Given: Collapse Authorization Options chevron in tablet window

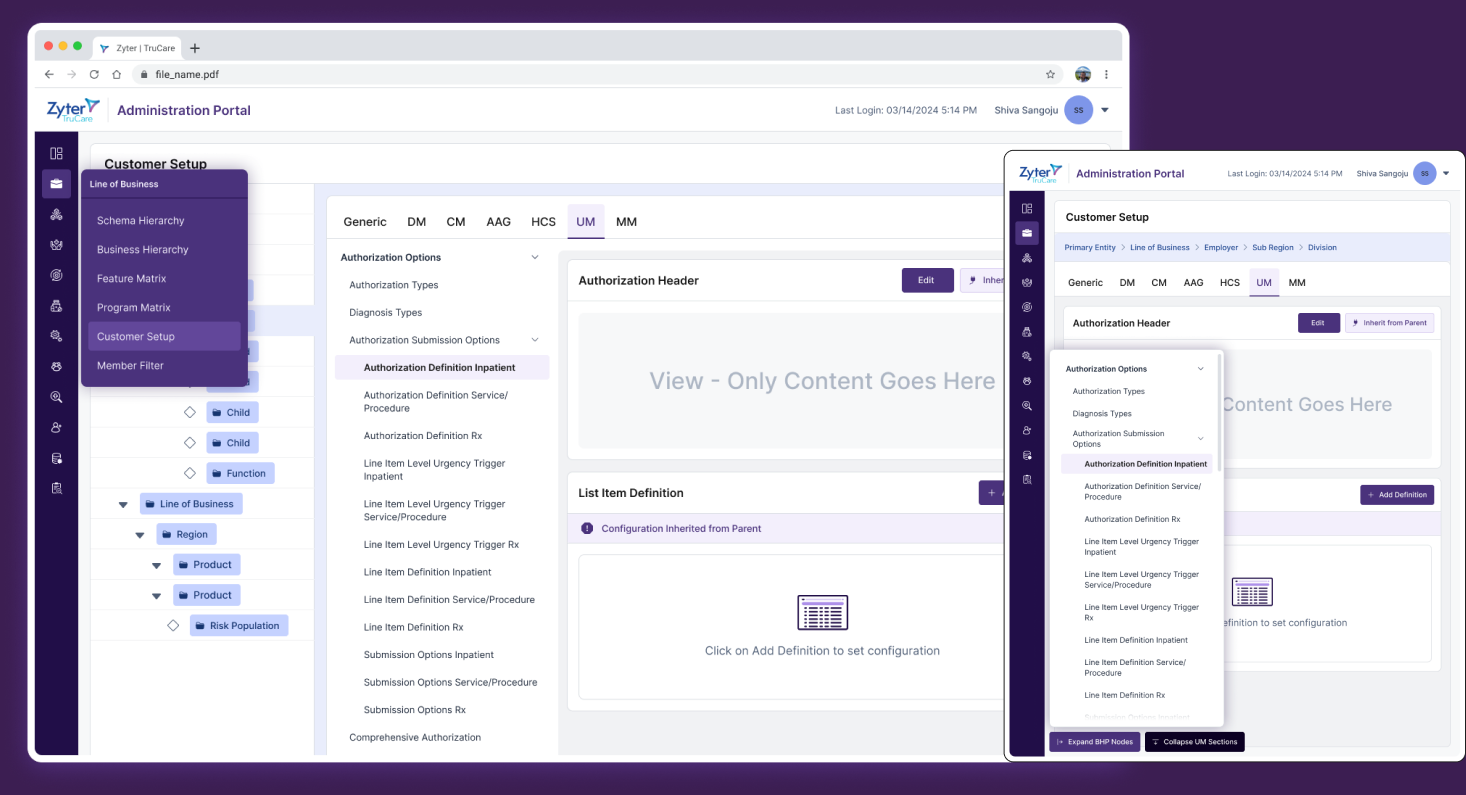Looking at the screenshot, I should pyautogui.click(x=1201, y=369).
